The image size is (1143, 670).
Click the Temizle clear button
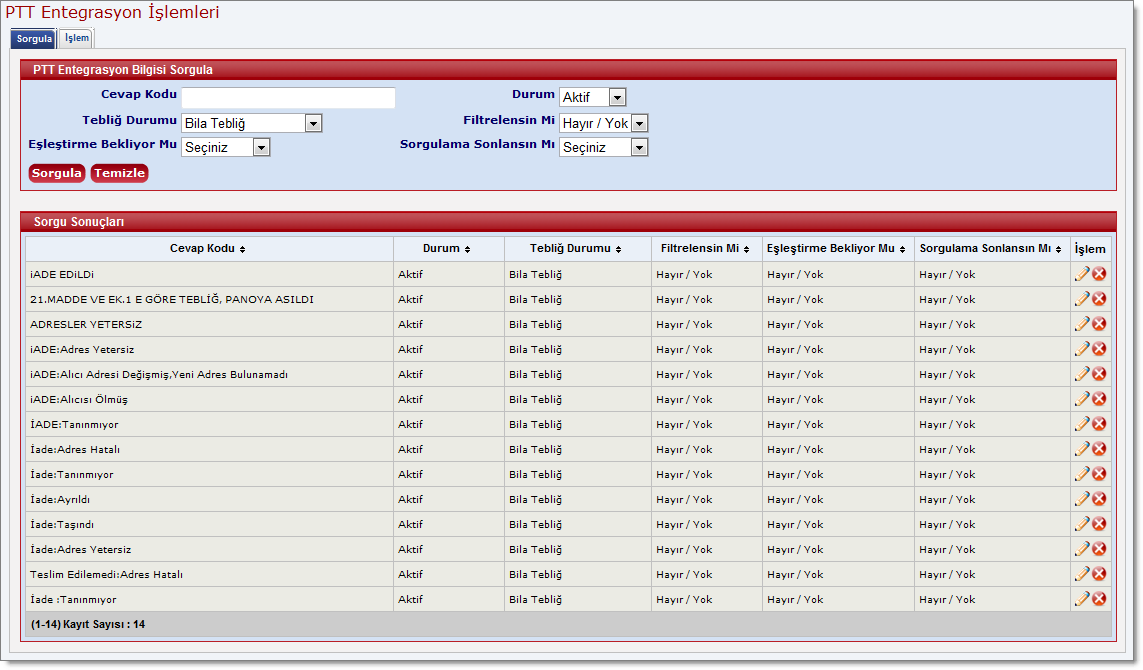click(x=120, y=173)
